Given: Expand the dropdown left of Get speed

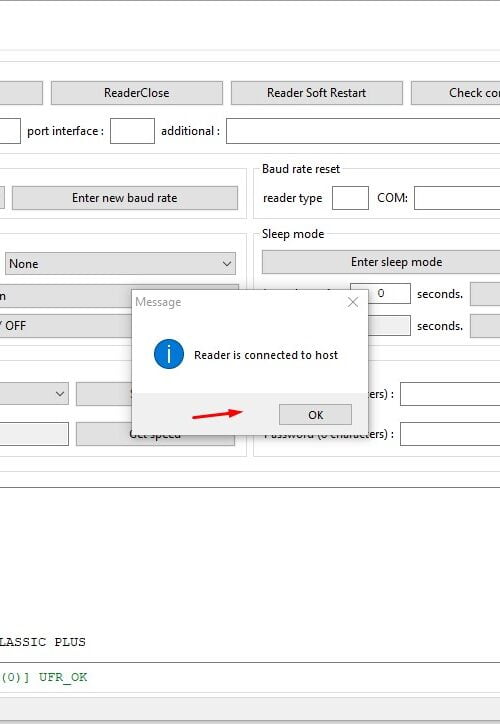Looking at the screenshot, I should tap(34, 394).
